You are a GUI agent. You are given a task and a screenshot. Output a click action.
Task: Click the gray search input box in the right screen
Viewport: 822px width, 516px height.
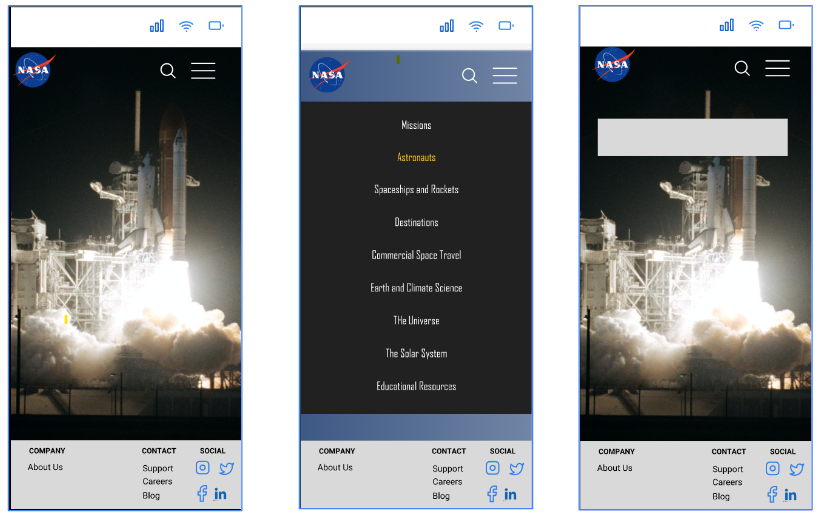(692, 137)
